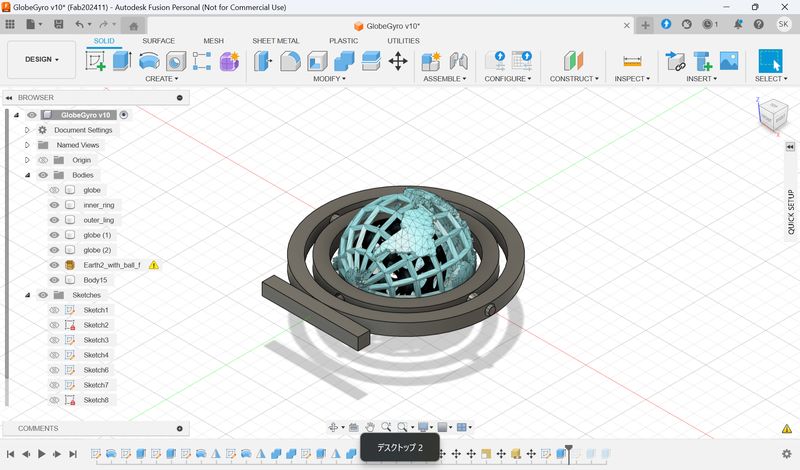Viewport: 800px width, 470px height.
Task: Open the CONSTRUCT dropdown menu
Action: click(x=574, y=79)
